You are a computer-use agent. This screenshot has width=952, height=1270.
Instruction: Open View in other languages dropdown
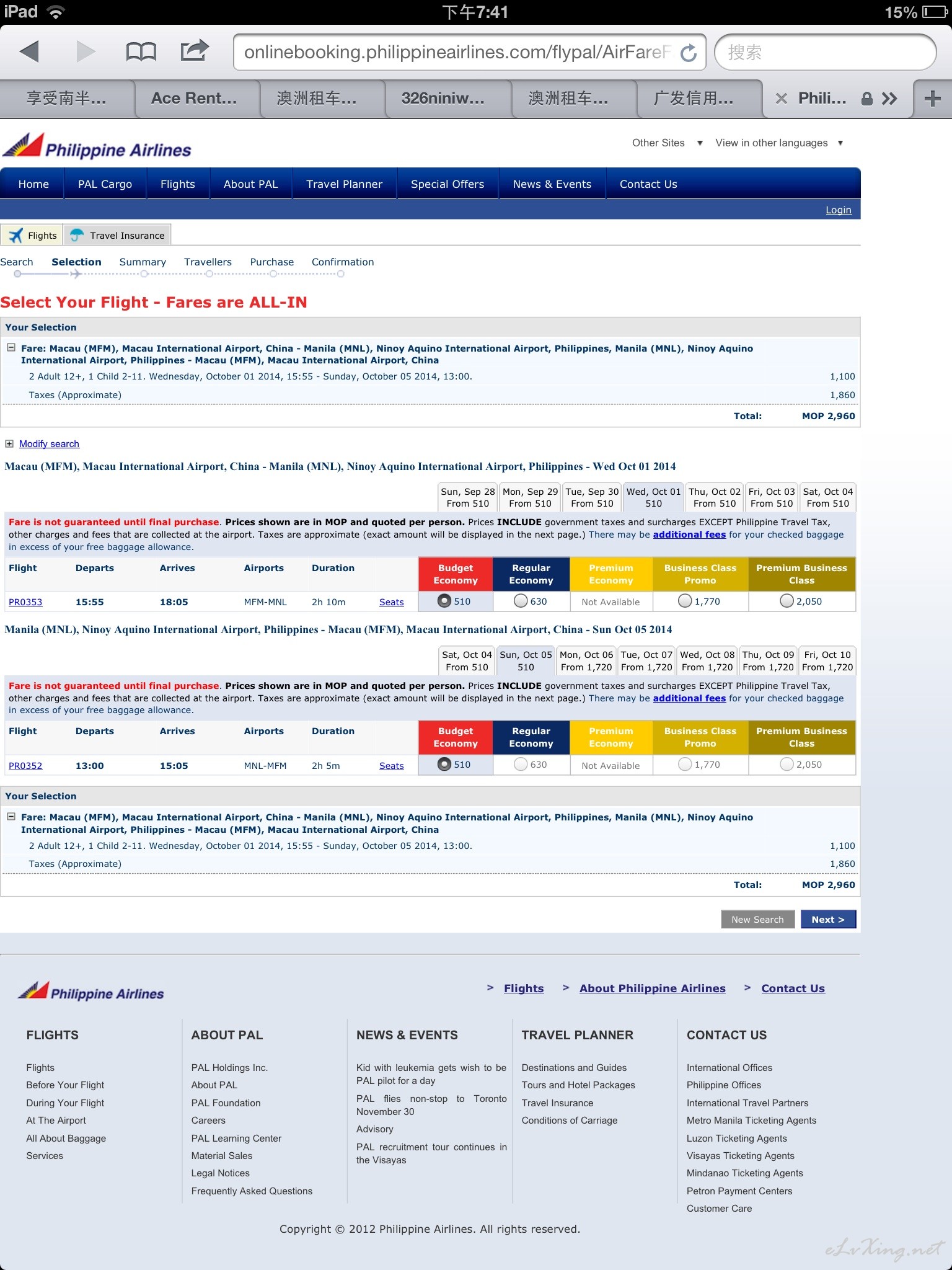(x=779, y=143)
